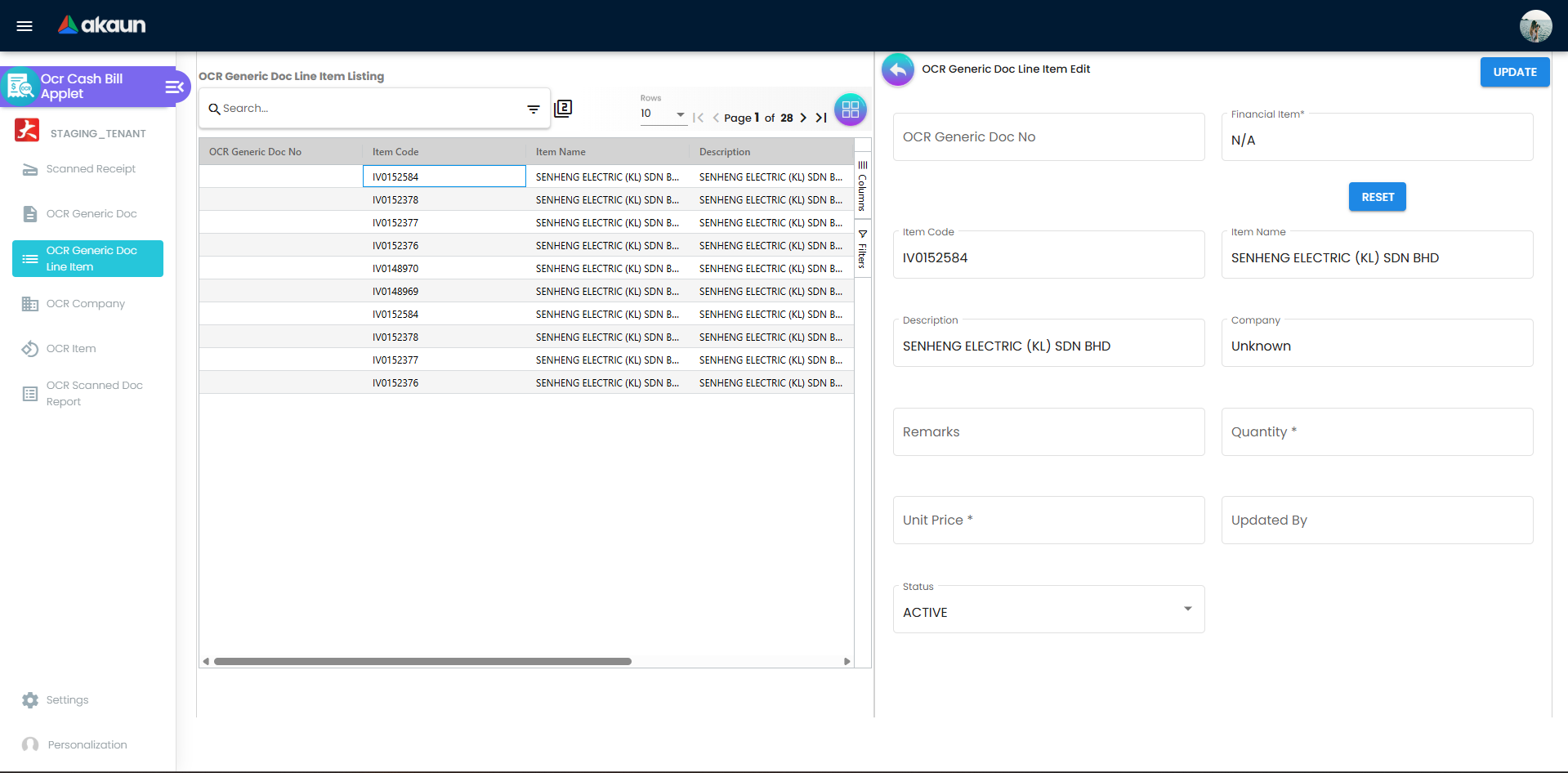Go to next page
The width and height of the screenshot is (1568, 773).
803,118
